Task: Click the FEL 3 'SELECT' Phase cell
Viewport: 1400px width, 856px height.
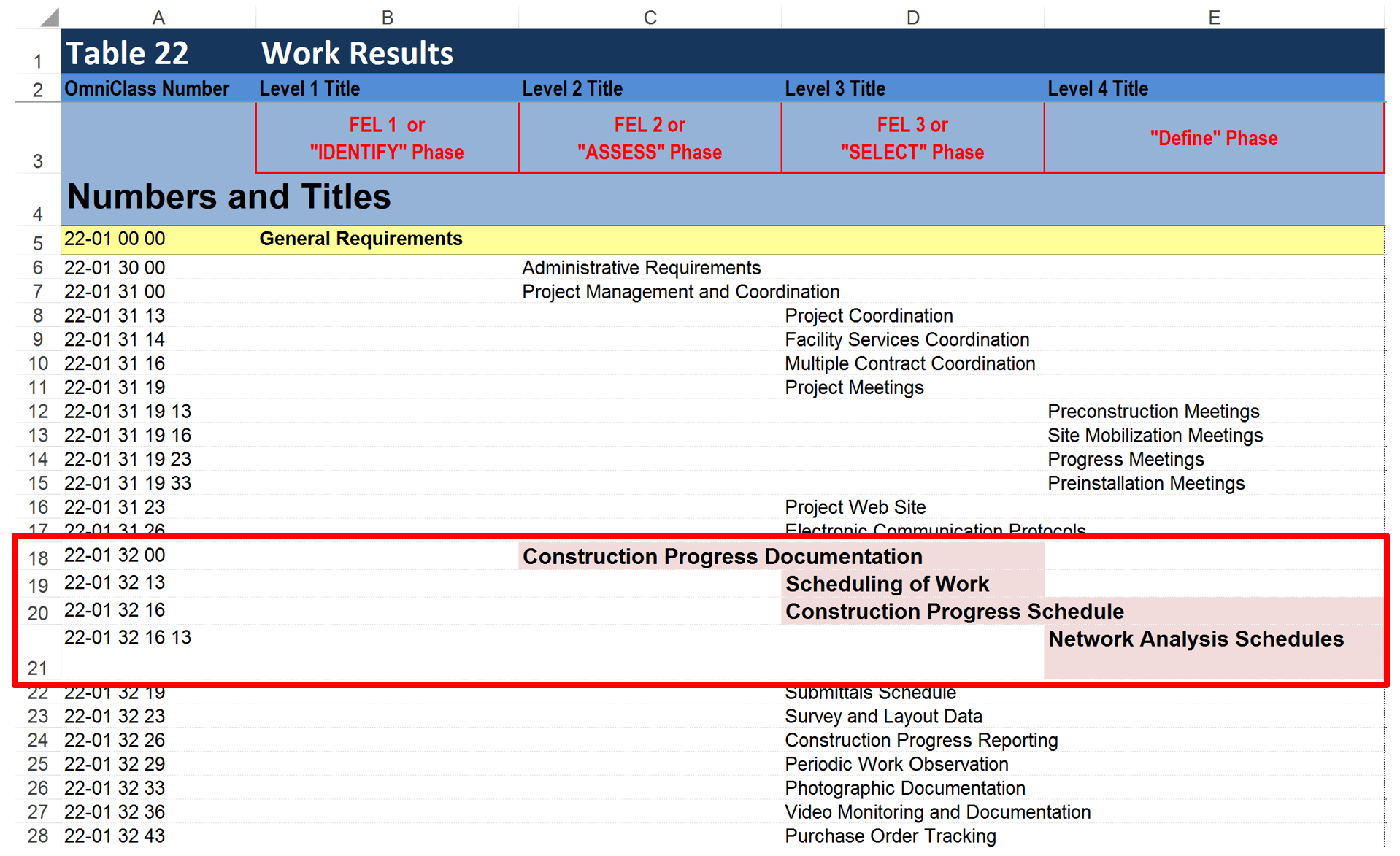Action: tap(913, 138)
